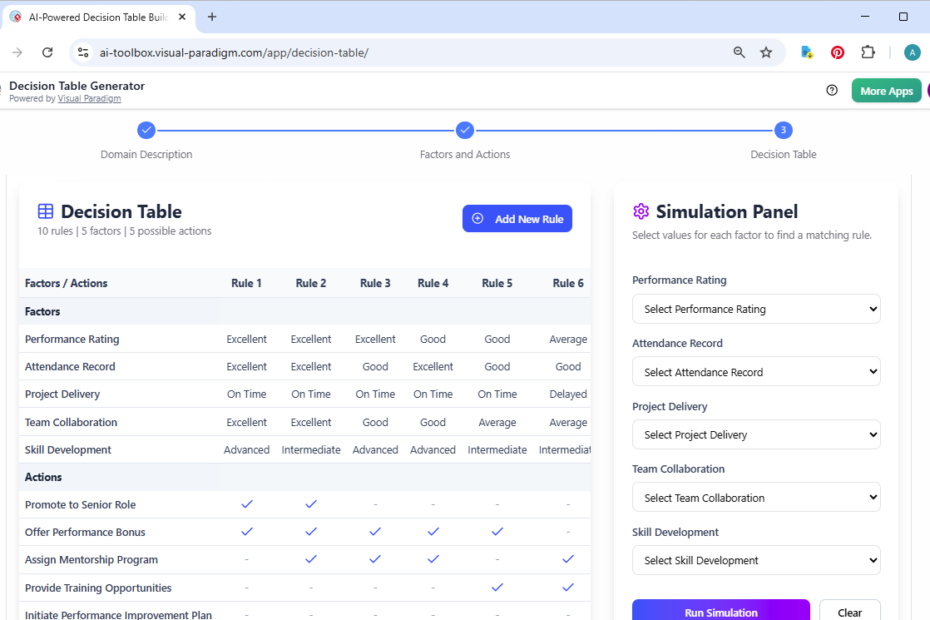Open the Pinterest extension icon
The width and height of the screenshot is (930, 620).
837,52
